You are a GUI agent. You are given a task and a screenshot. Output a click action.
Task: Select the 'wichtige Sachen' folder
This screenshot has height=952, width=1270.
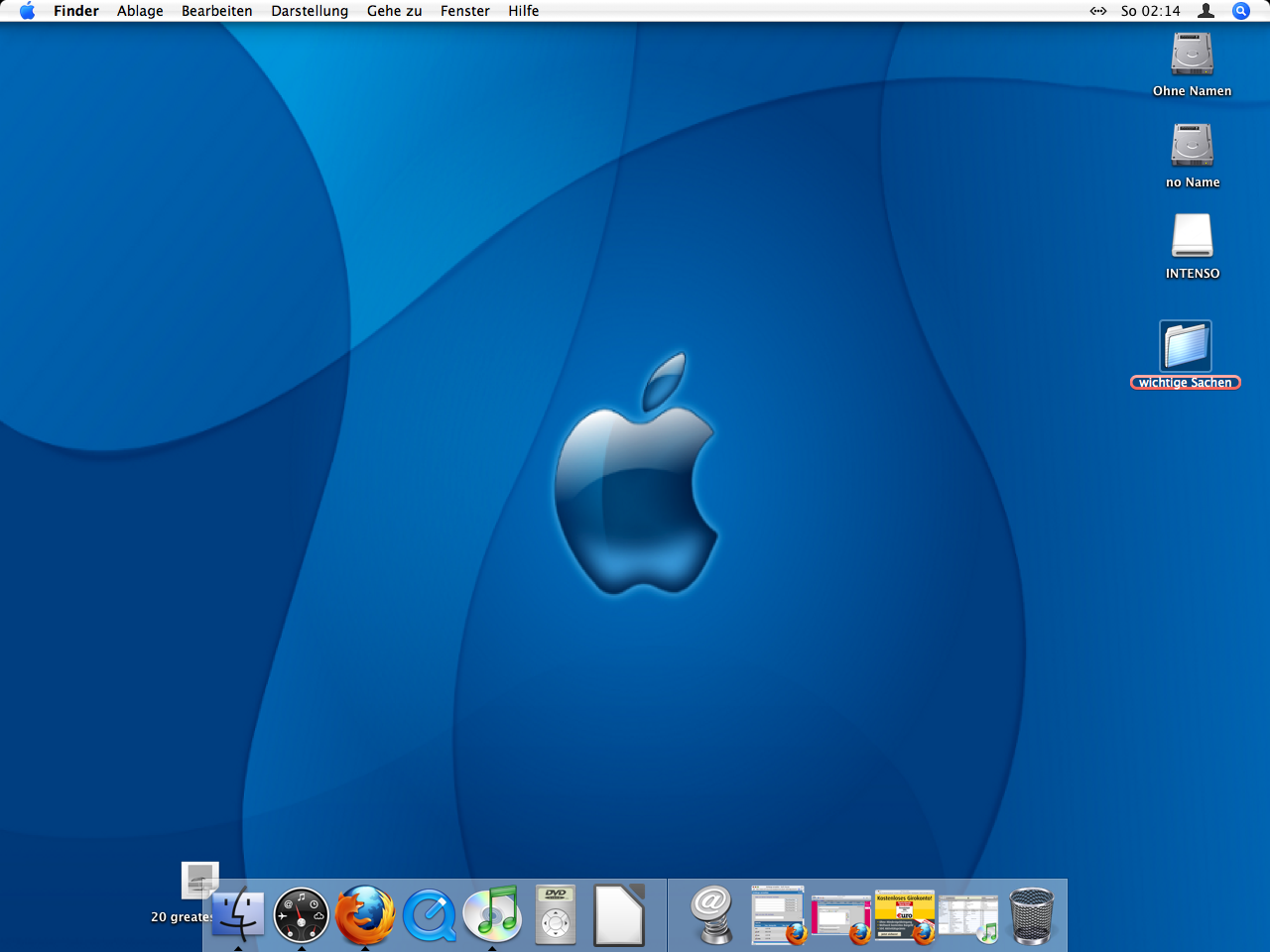tap(1186, 347)
